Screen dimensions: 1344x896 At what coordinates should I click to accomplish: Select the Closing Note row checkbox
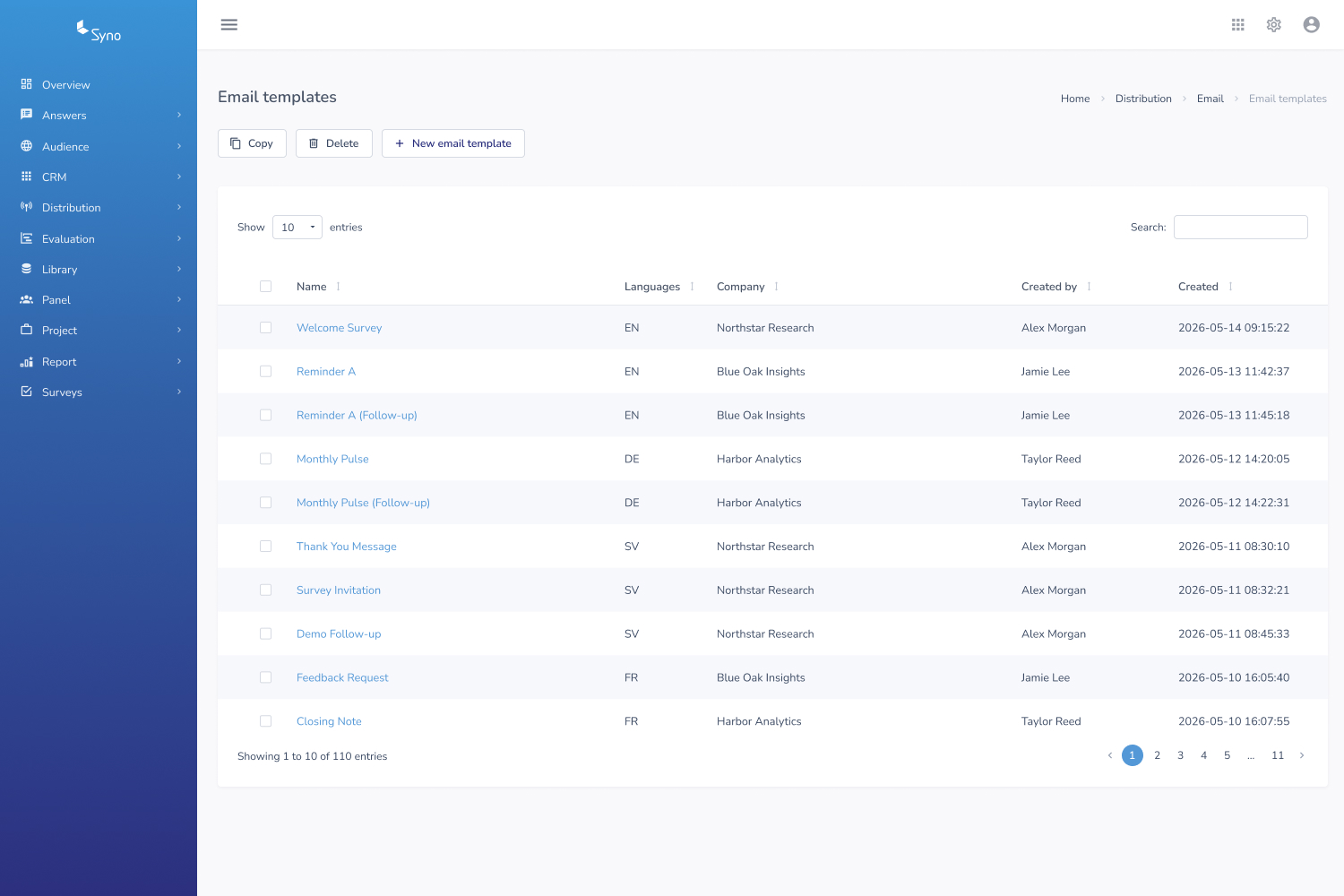265,721
